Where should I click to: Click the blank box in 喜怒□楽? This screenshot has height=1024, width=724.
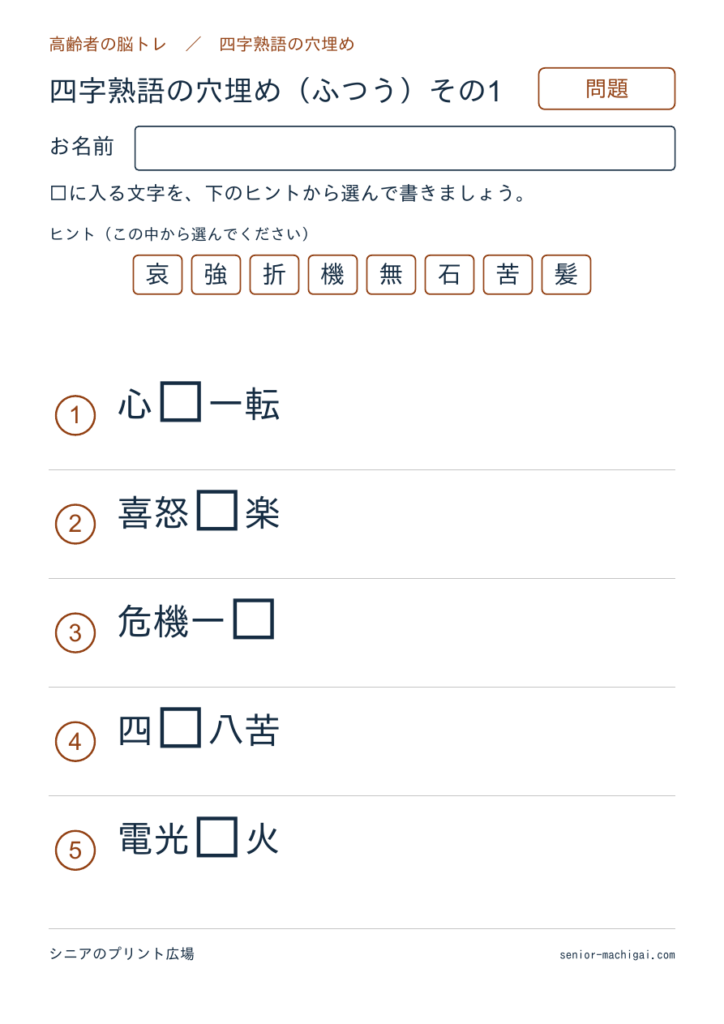pyautogui.click(x=217, y=511)
